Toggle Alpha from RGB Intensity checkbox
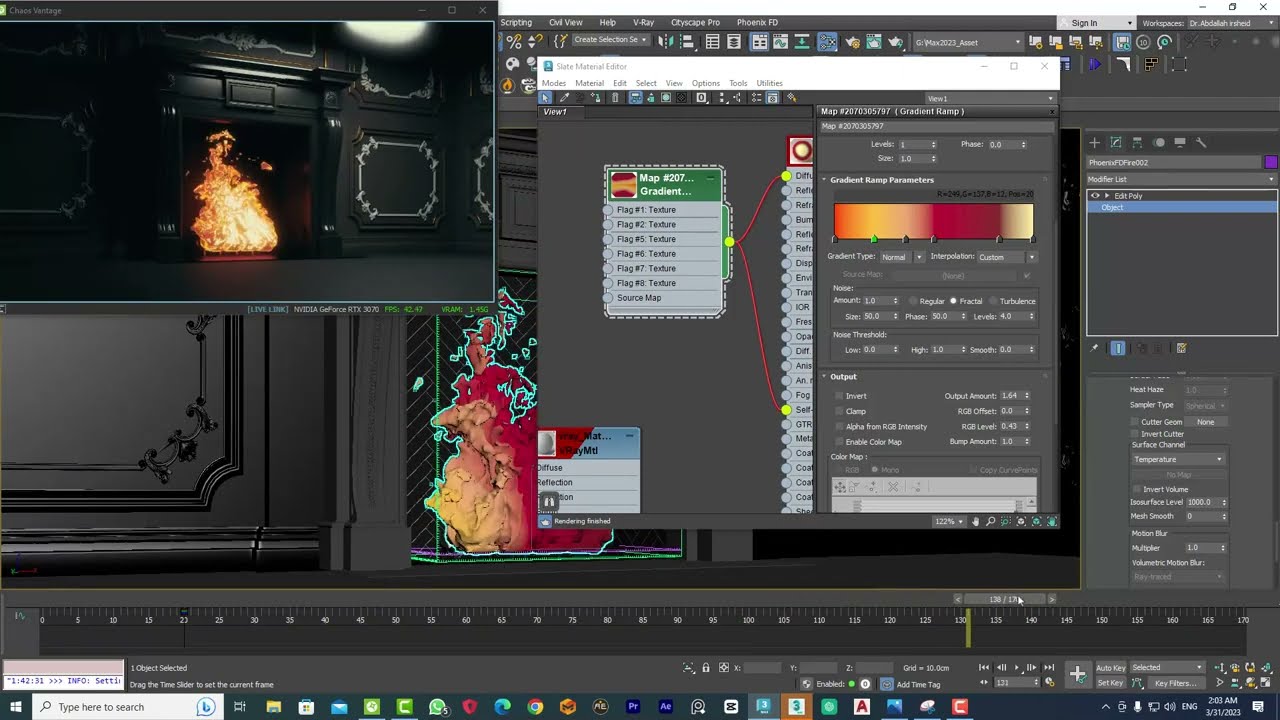Screen dimensions: 1280x720 (840, 426)
